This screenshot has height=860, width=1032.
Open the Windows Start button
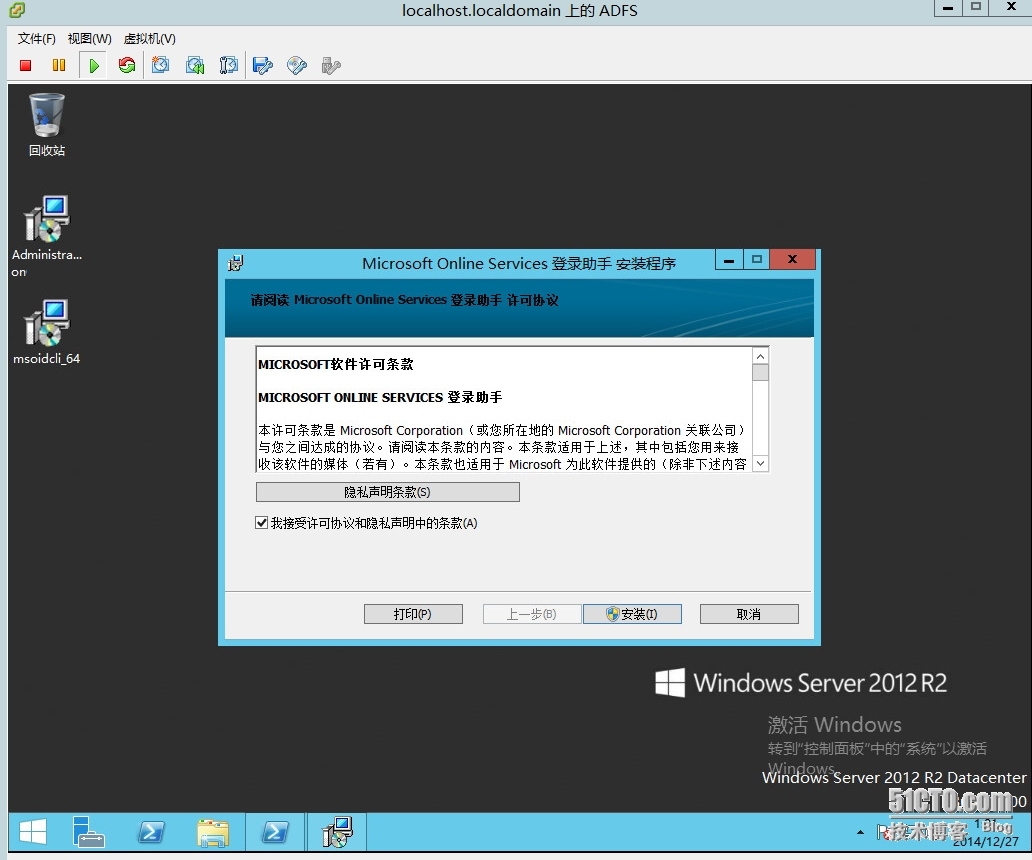click(x=33, y=832)
